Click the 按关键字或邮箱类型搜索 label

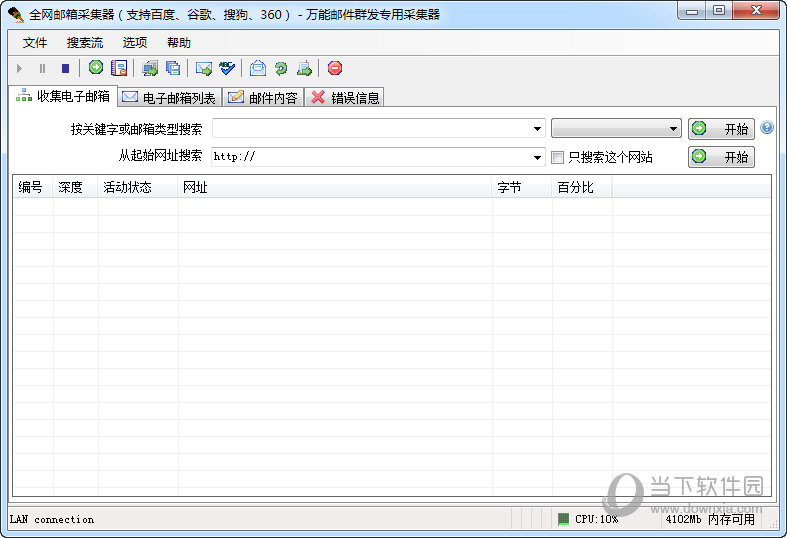click(x=137, y=129)
